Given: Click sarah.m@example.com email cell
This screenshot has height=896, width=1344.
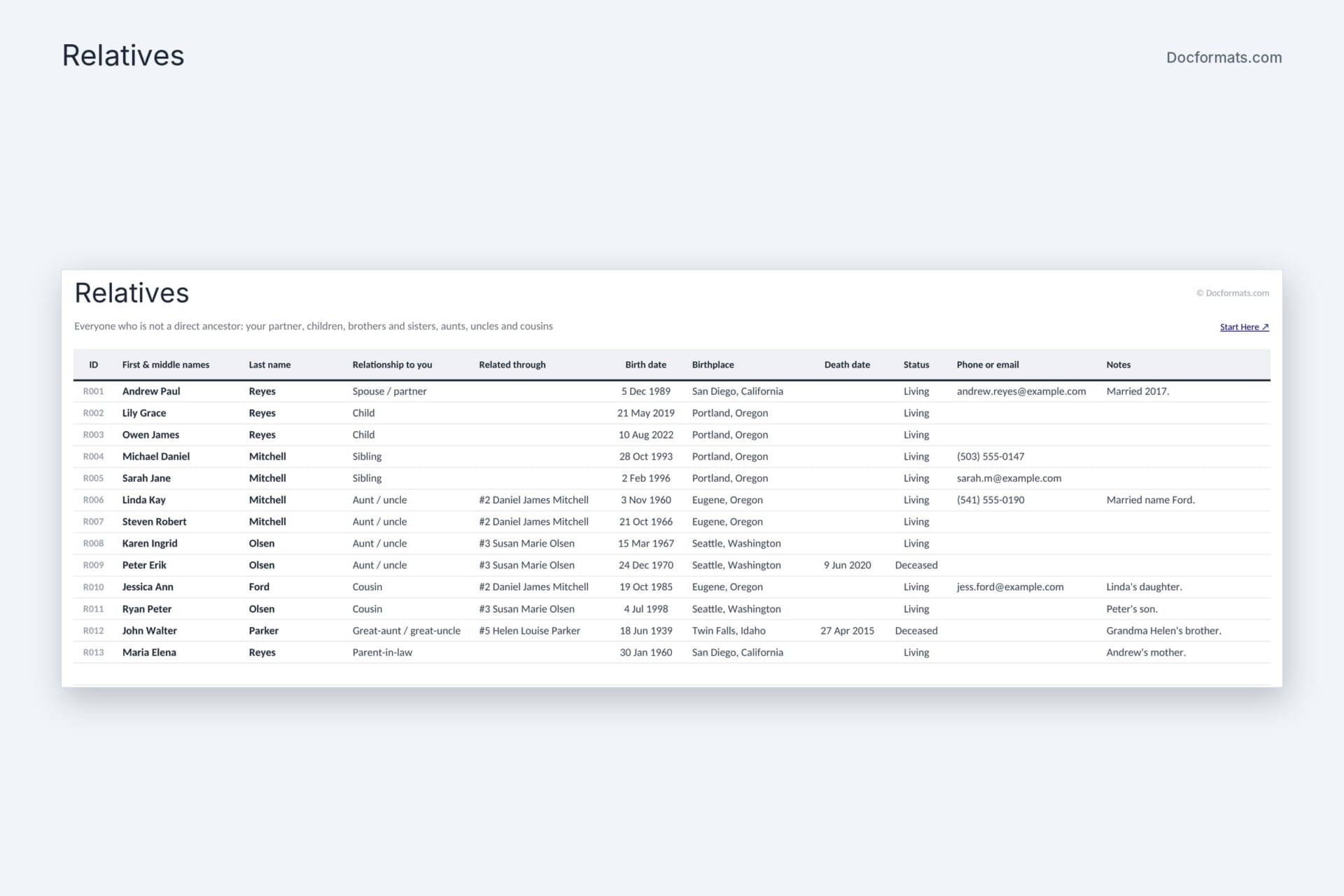Looking at the screenshot, I should click(x=1009, y=478).
